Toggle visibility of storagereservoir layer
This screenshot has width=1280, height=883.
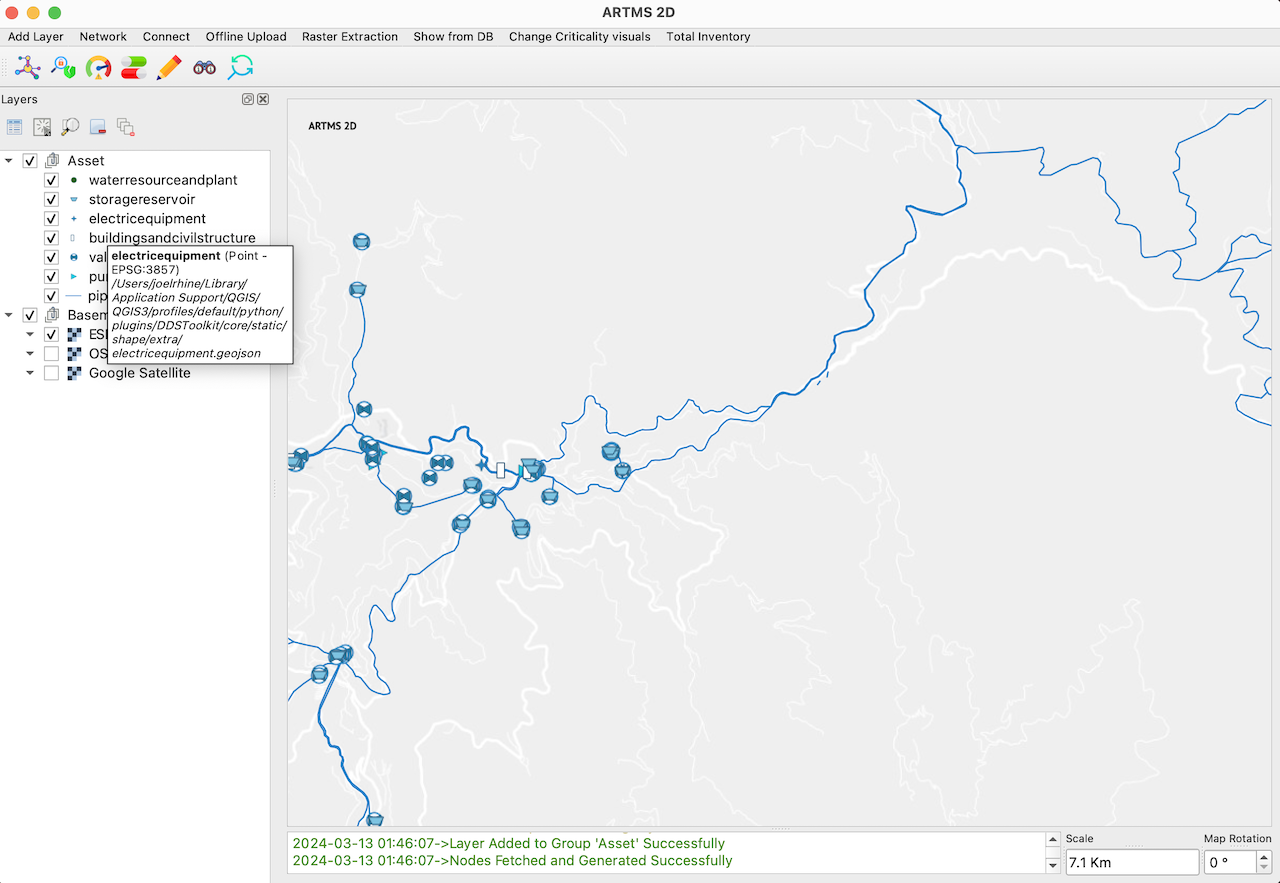pyautogui.click(x=52, y=200)
